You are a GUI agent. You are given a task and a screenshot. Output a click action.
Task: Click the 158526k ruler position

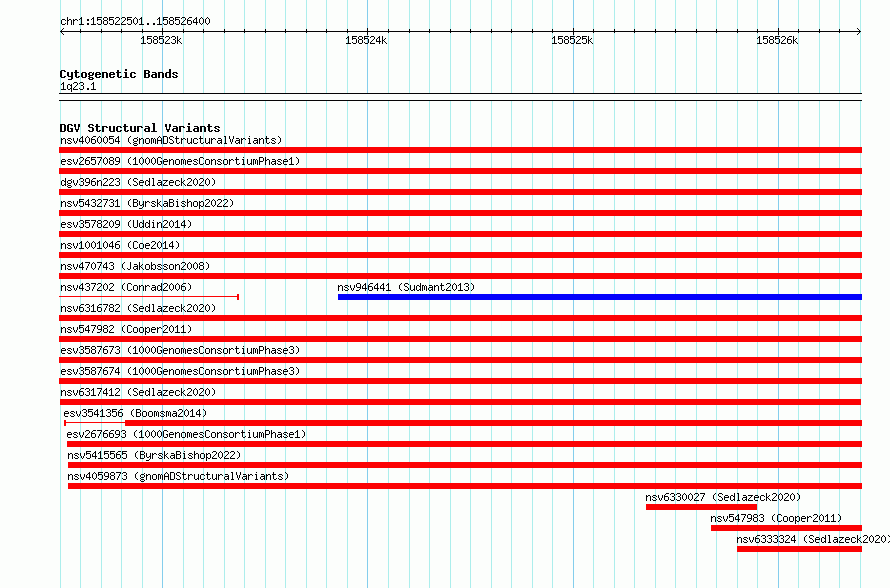tap(777, 40)
